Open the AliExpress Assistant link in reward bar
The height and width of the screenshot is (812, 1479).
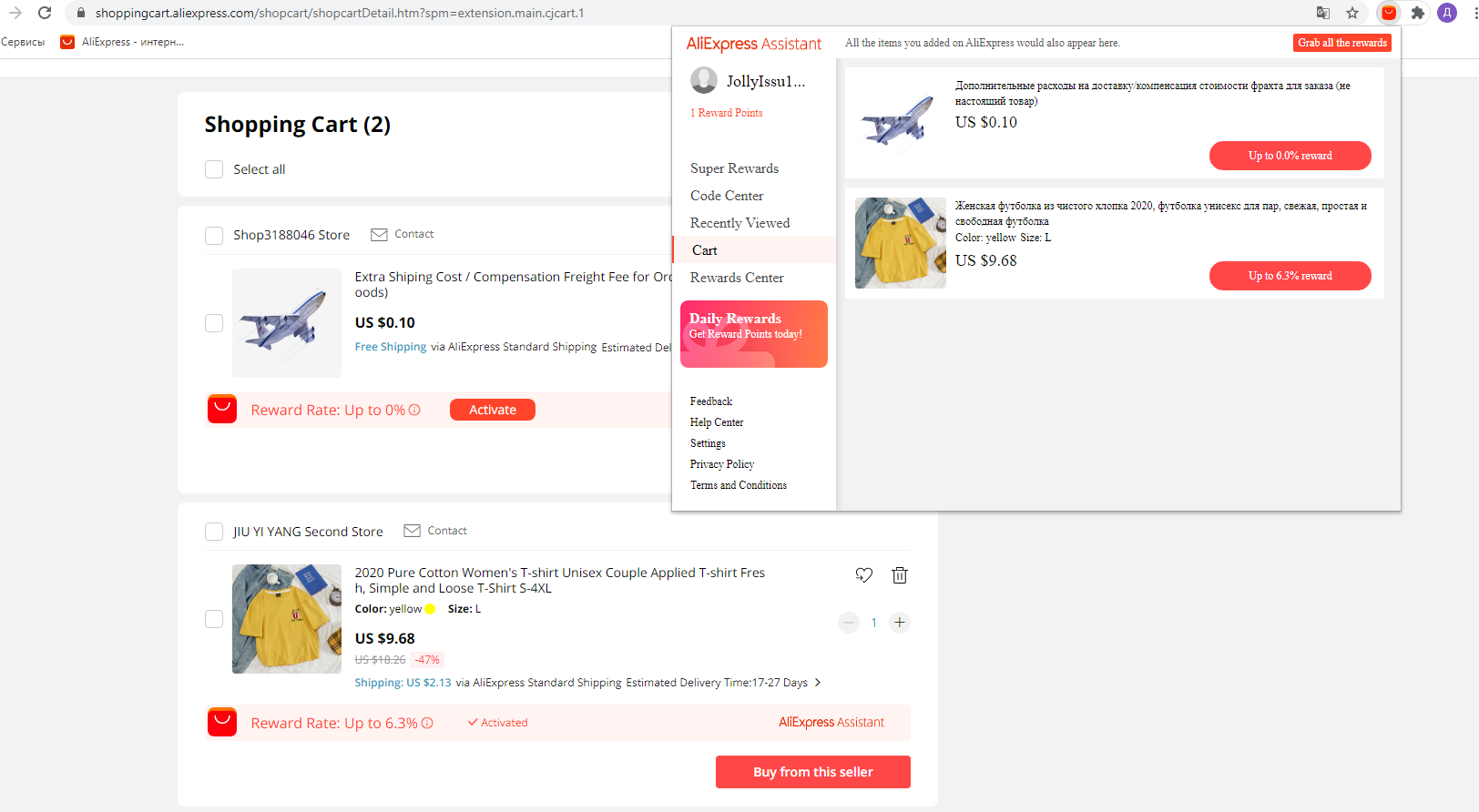831,722
